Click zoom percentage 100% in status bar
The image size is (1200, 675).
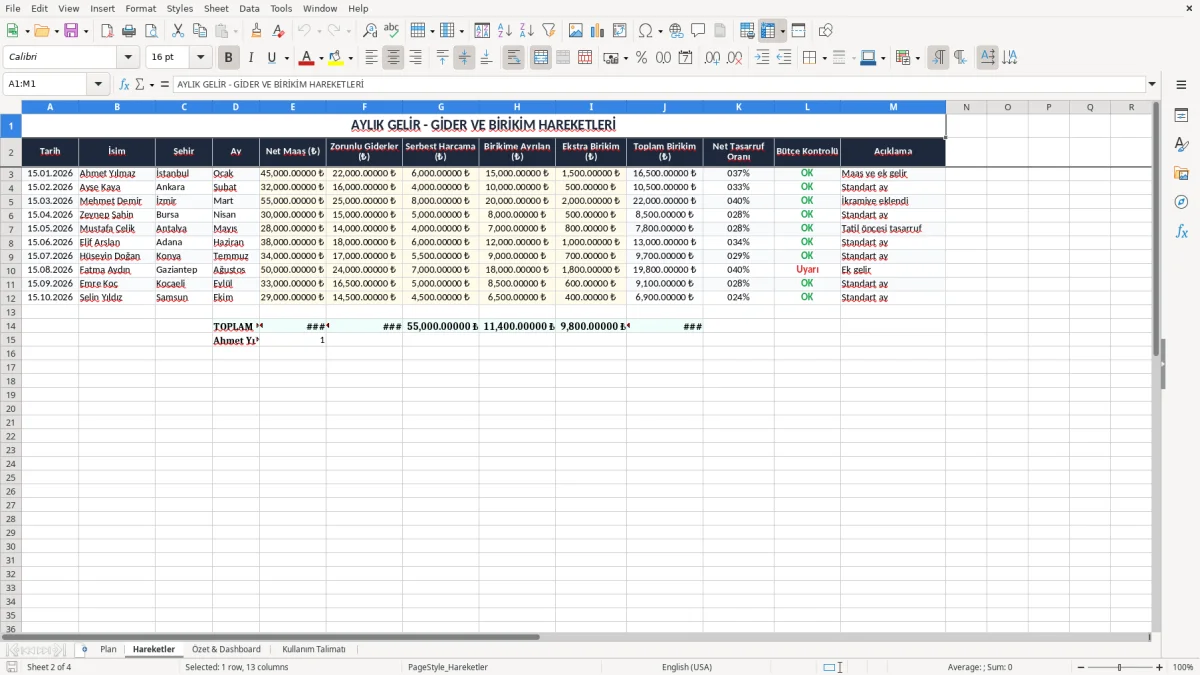pos(1183,667)
